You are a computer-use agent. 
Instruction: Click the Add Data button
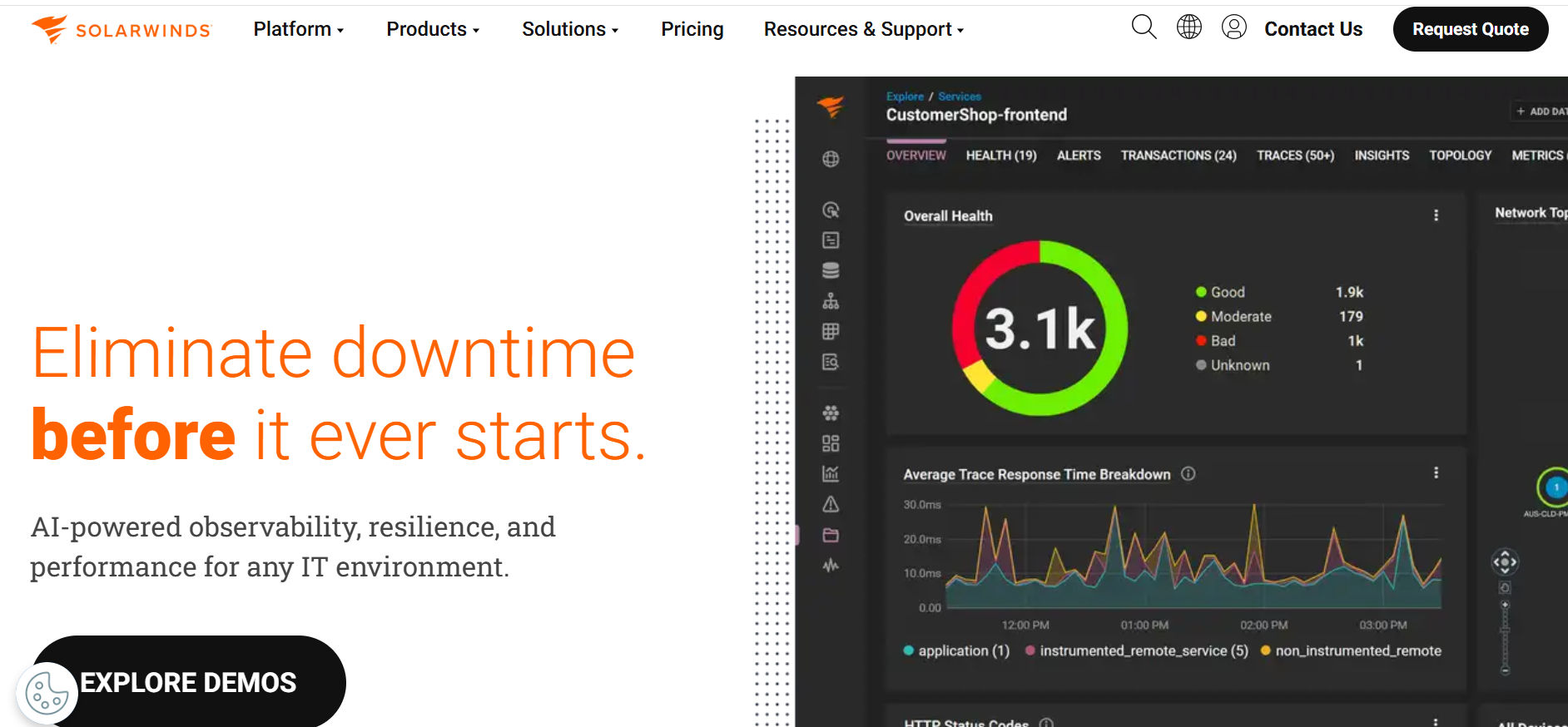coord(1541,111)
